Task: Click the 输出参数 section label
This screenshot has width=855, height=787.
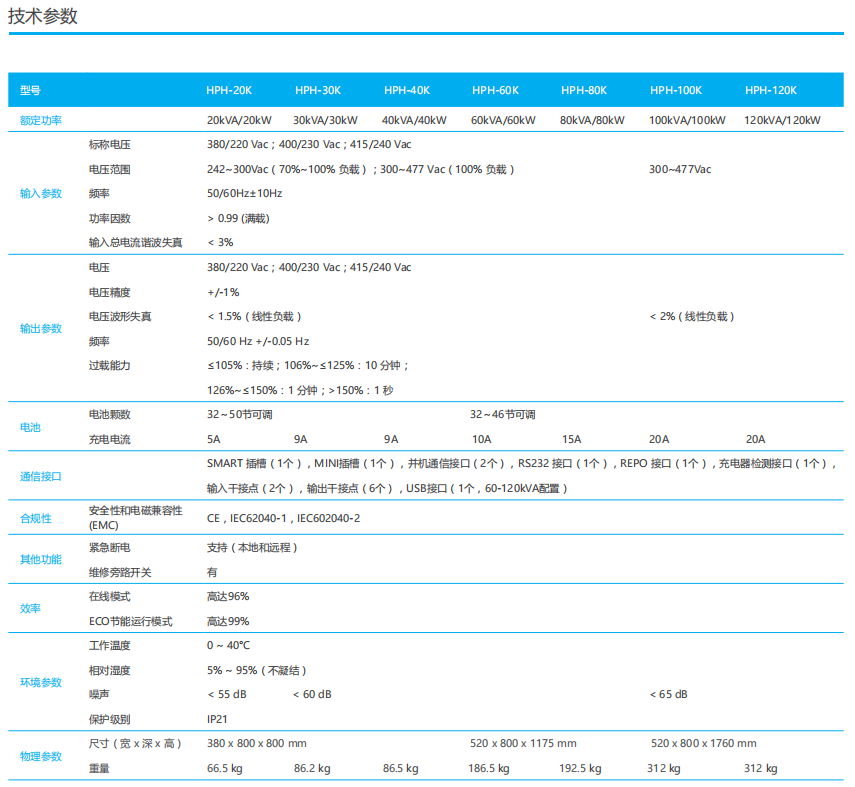Action: coord(41,328)
